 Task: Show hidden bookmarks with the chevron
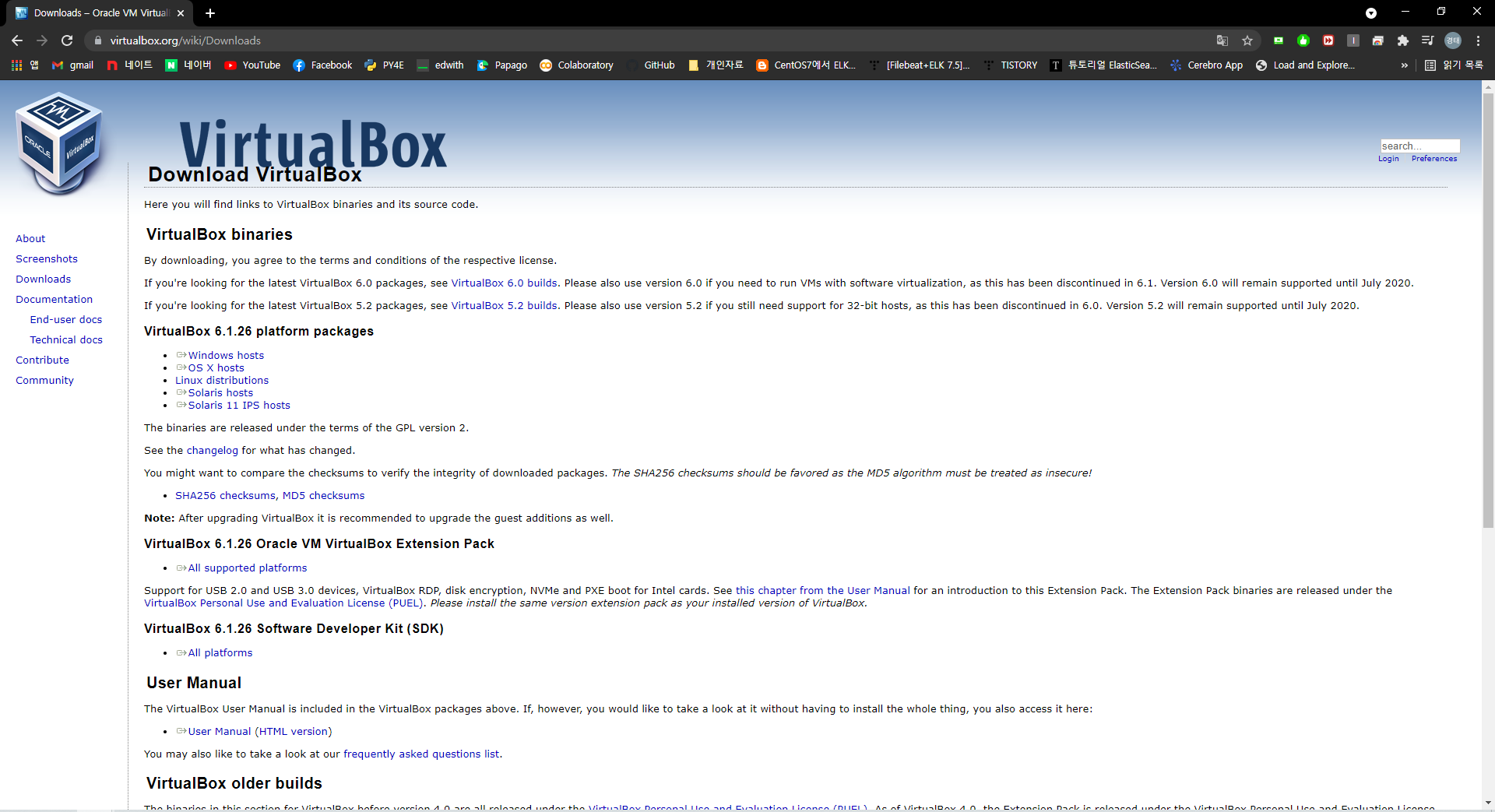[x=1404, y=65]
